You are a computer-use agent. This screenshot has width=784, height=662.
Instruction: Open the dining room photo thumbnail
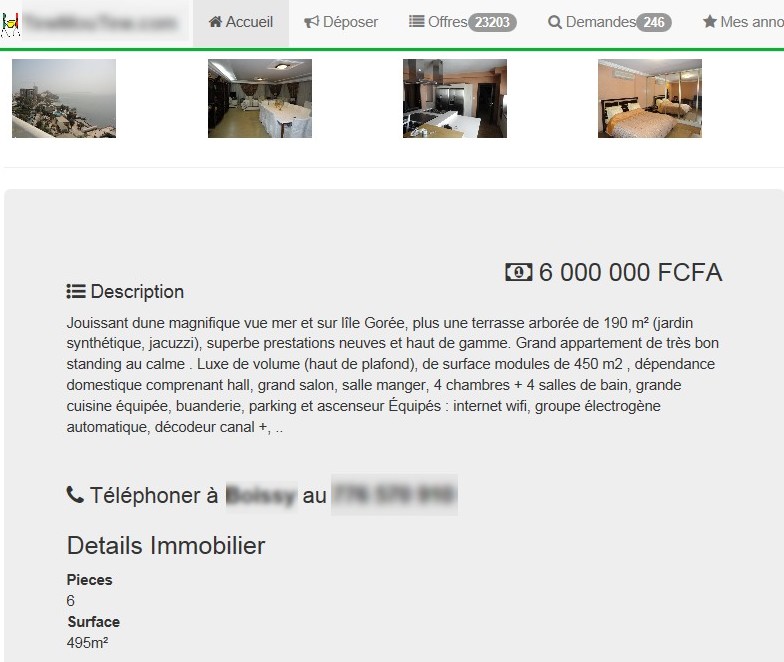pos(260,98)
